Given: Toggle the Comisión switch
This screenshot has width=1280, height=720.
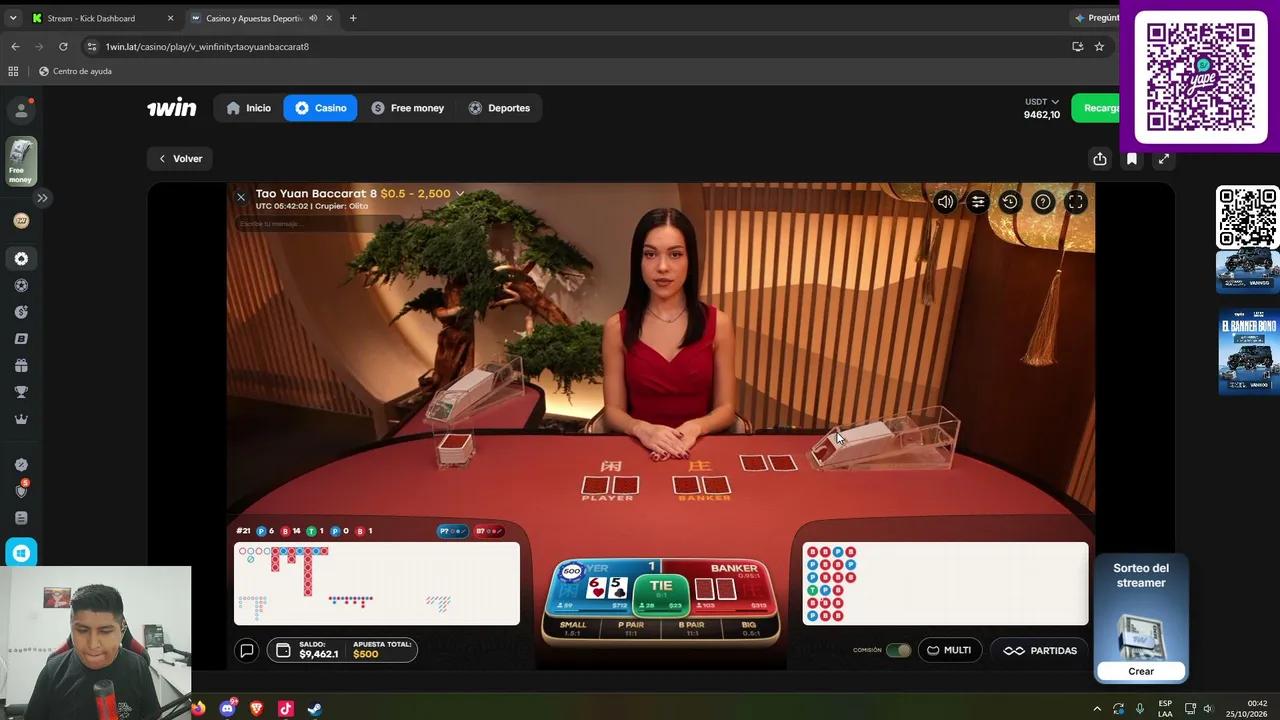Looking at the screenshot, I should pyautogui.click(x=898, y=650).
